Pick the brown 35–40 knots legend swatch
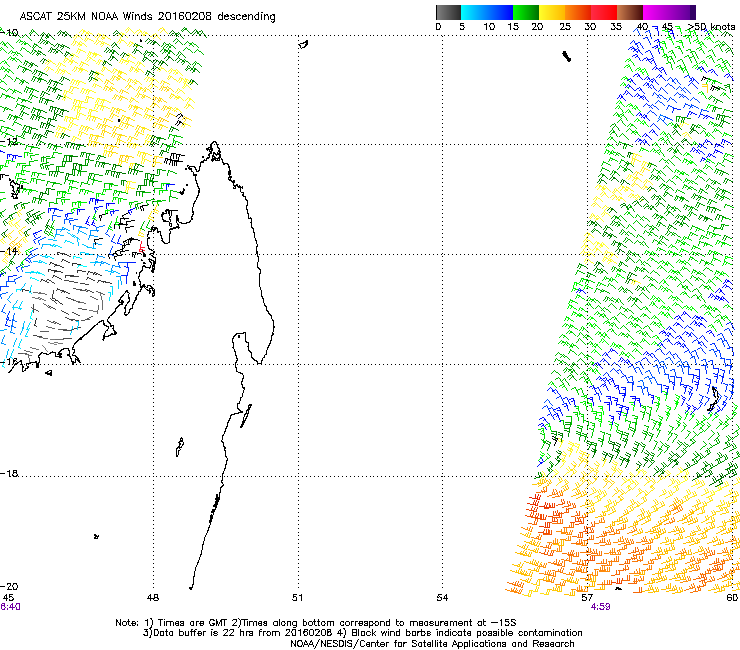The image size is (740, 650). tap(630, 12)
